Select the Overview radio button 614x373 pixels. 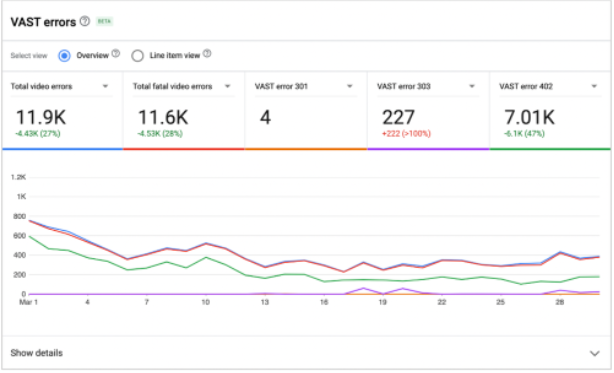[65, 56]
